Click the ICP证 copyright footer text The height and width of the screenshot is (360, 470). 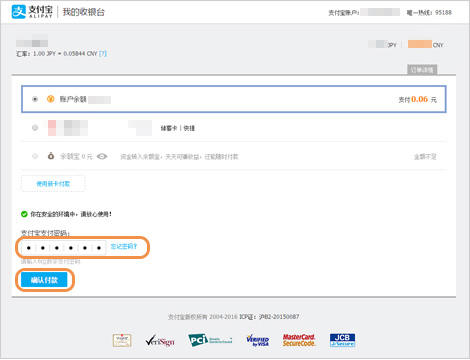(269, 317)
